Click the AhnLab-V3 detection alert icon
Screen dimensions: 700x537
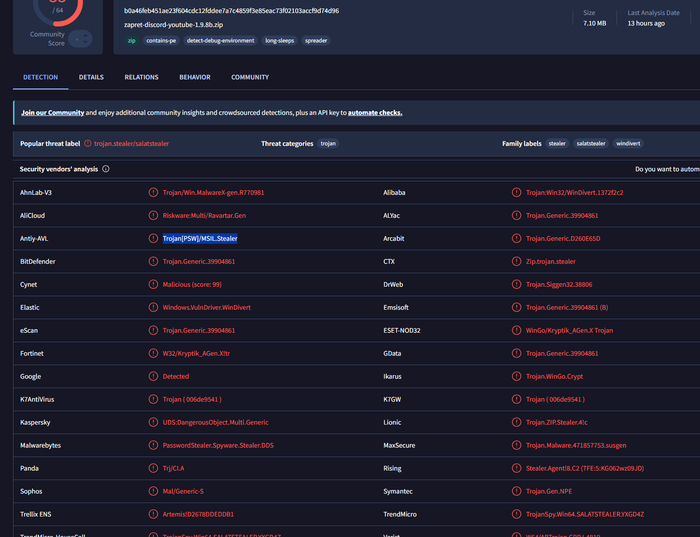153,192
